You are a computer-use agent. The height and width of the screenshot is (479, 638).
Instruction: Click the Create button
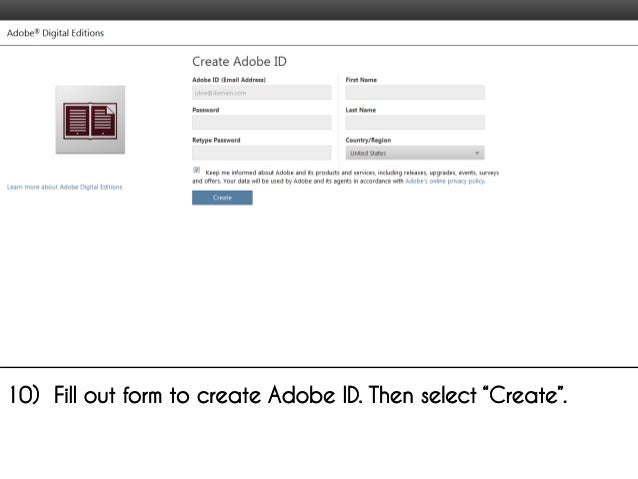click(x=222, y=197)
